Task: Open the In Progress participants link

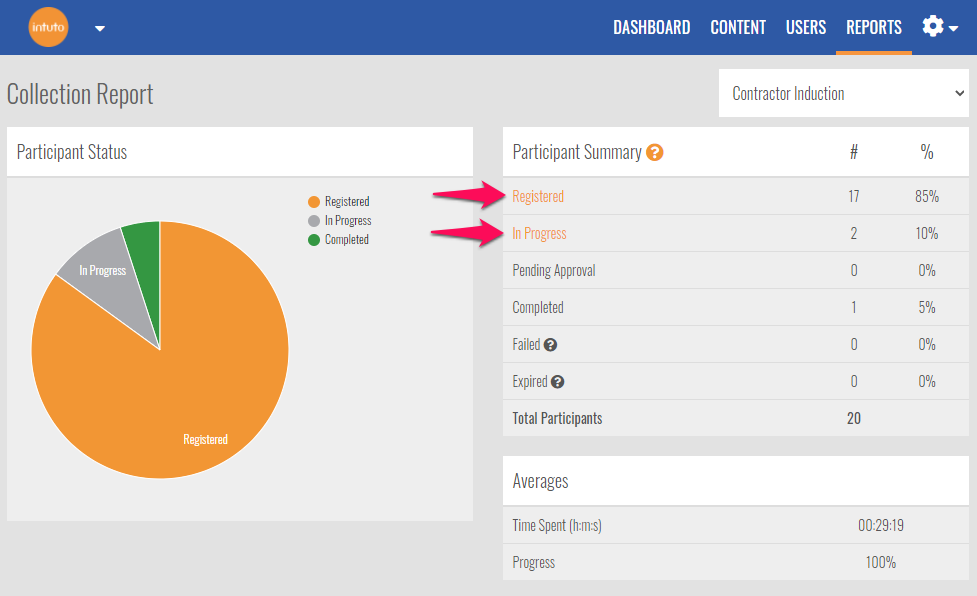Action: [539, 234]
